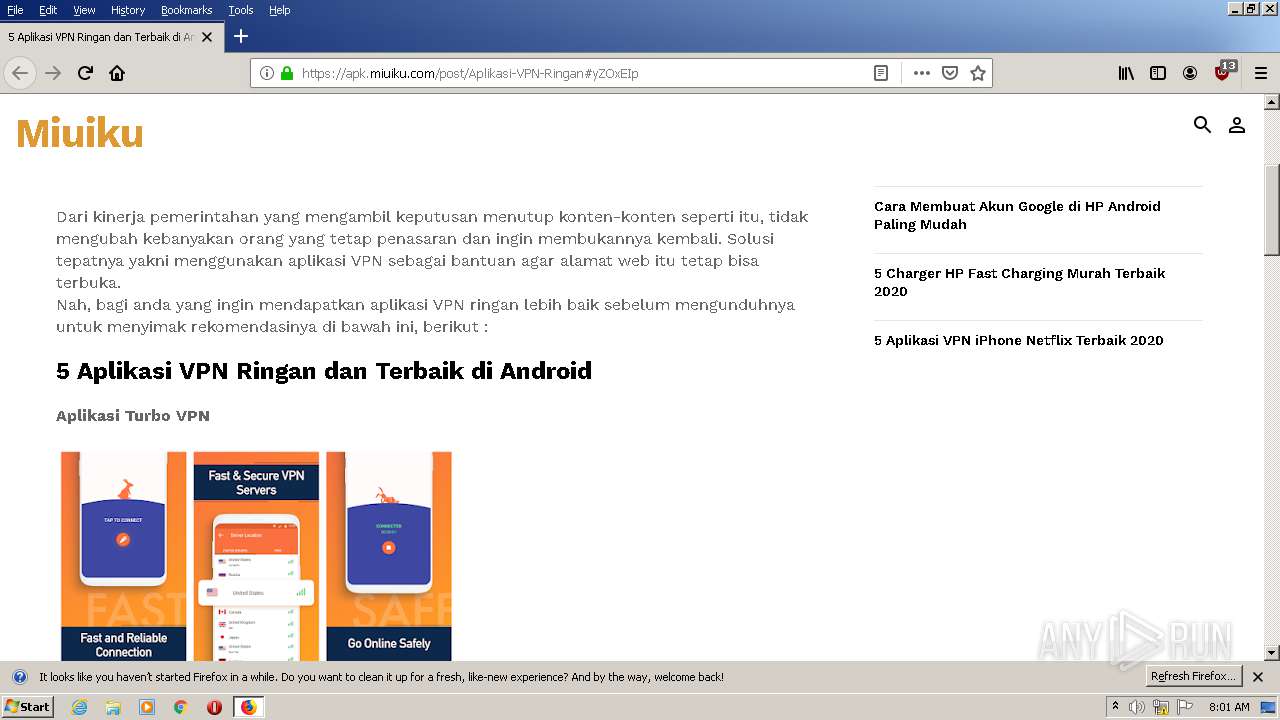
Task: Toggle reader view in address bar
Action: [881, 73]
